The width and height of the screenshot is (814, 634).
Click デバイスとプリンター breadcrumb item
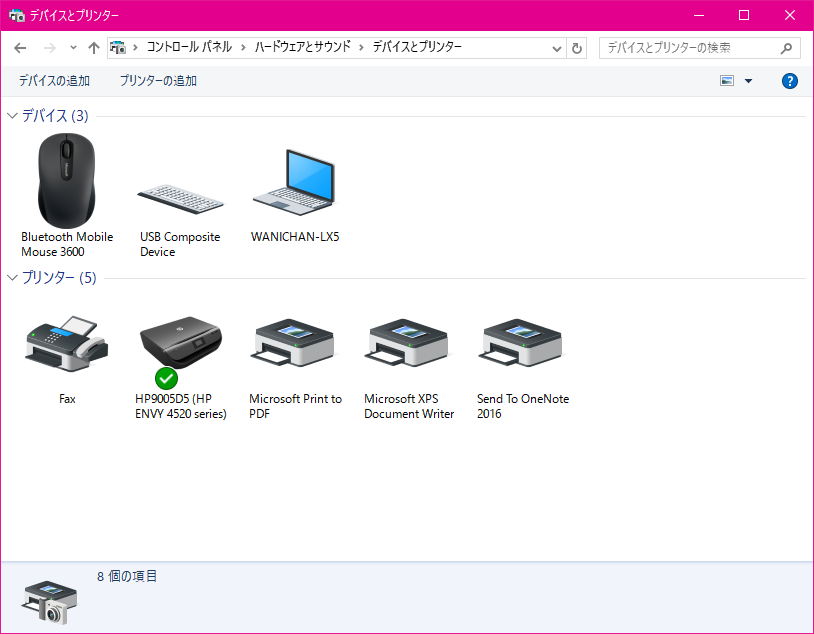coord(417,47)
